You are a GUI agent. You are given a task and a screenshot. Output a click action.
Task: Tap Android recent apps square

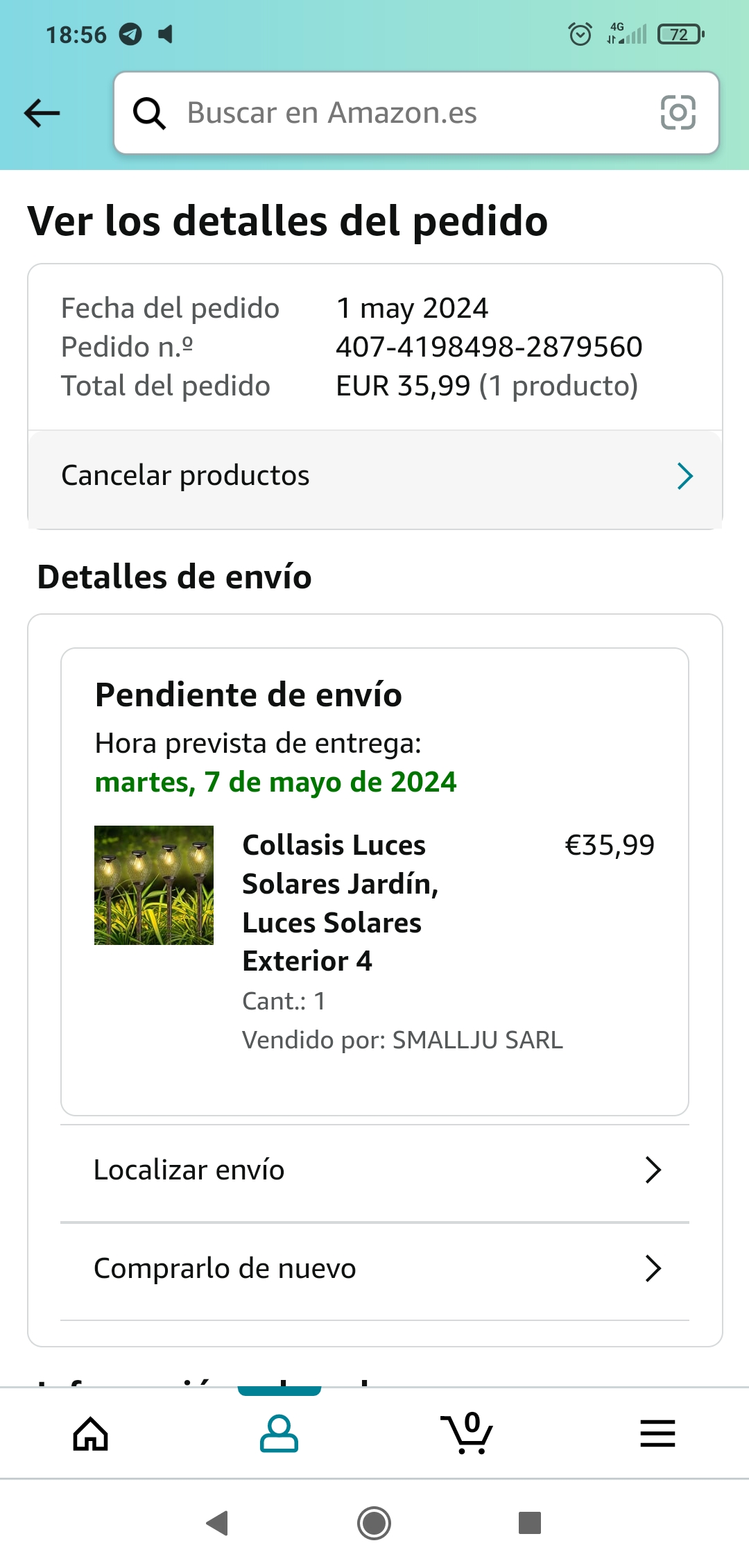tap(530, 1523)
